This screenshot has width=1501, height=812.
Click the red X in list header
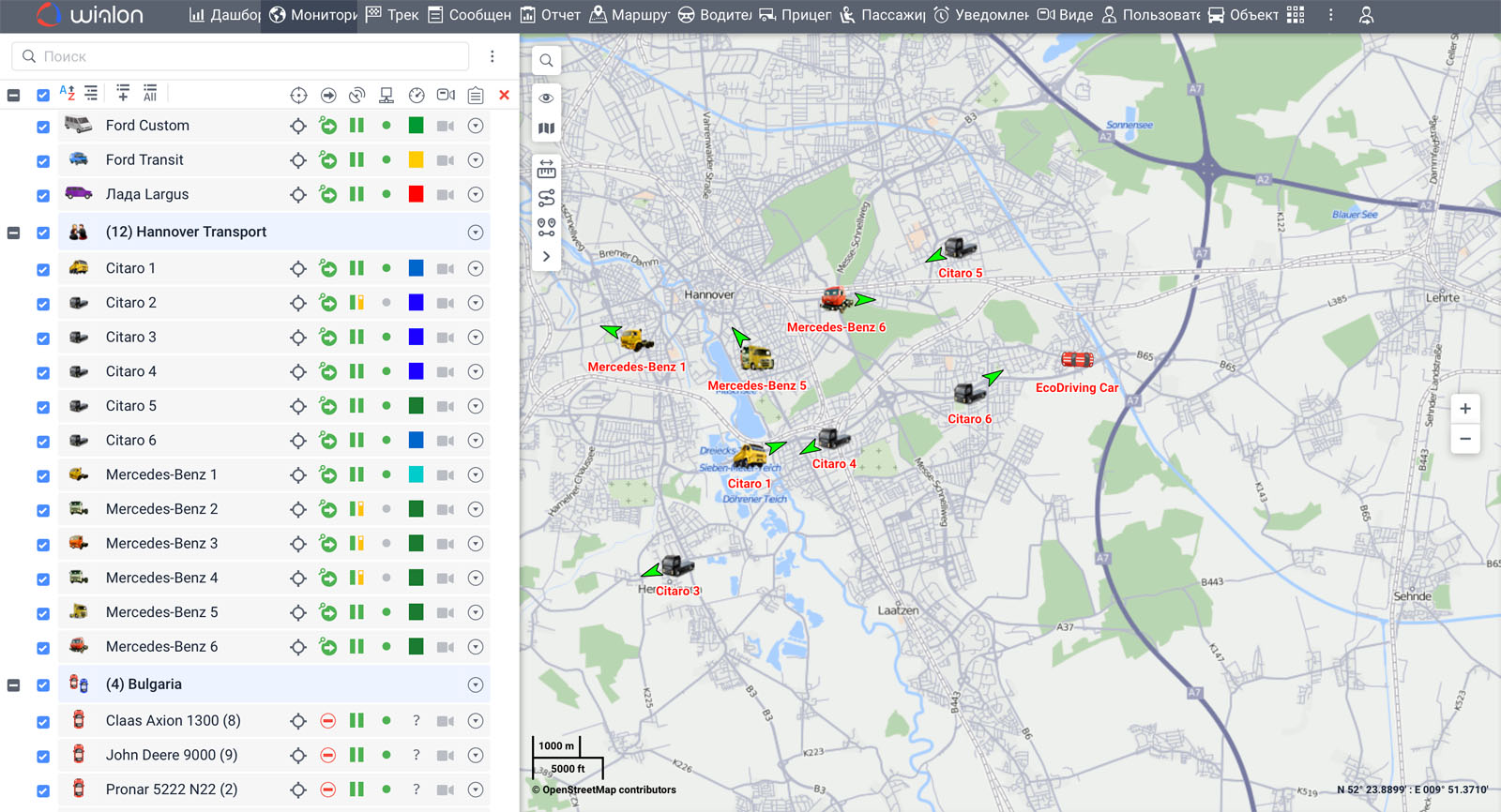pyautogui.click(x=504, y=95)
